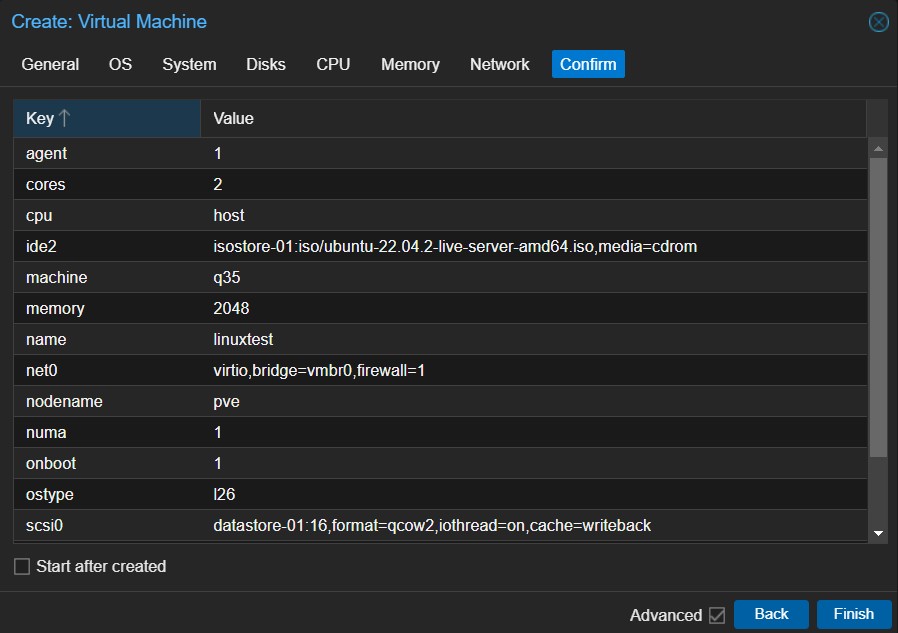Open the OS tab
This screenshot has width=898, height=633.
[120, 64]
